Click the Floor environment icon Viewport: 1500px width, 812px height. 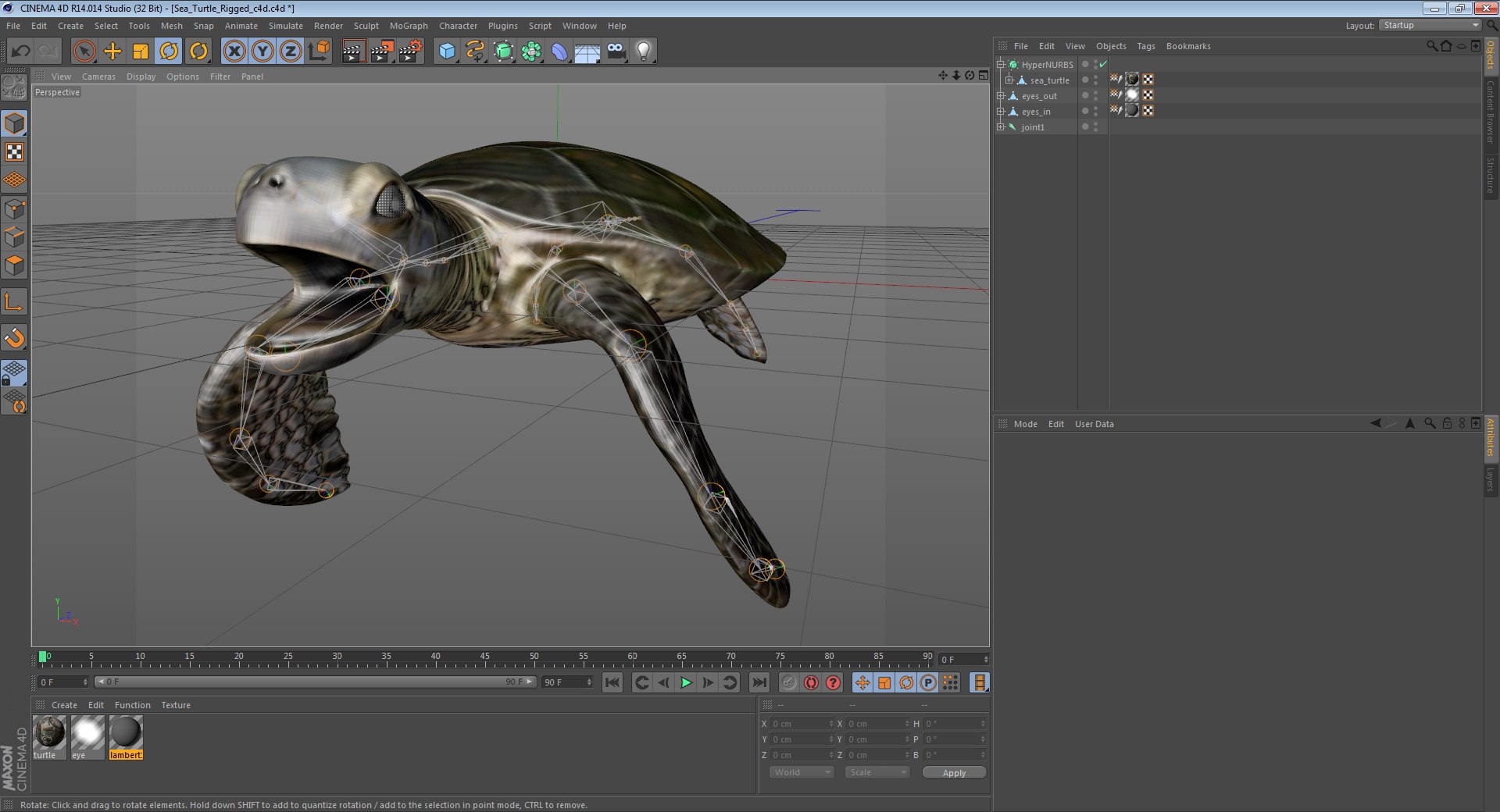[587, 52]
